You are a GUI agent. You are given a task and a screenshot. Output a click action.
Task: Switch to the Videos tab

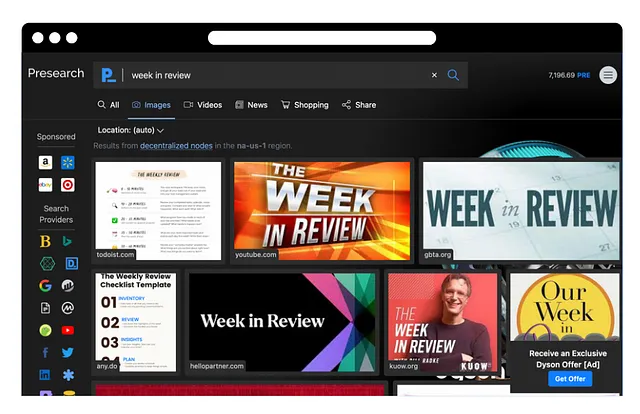pyautogui.click(x=203, y=105)
